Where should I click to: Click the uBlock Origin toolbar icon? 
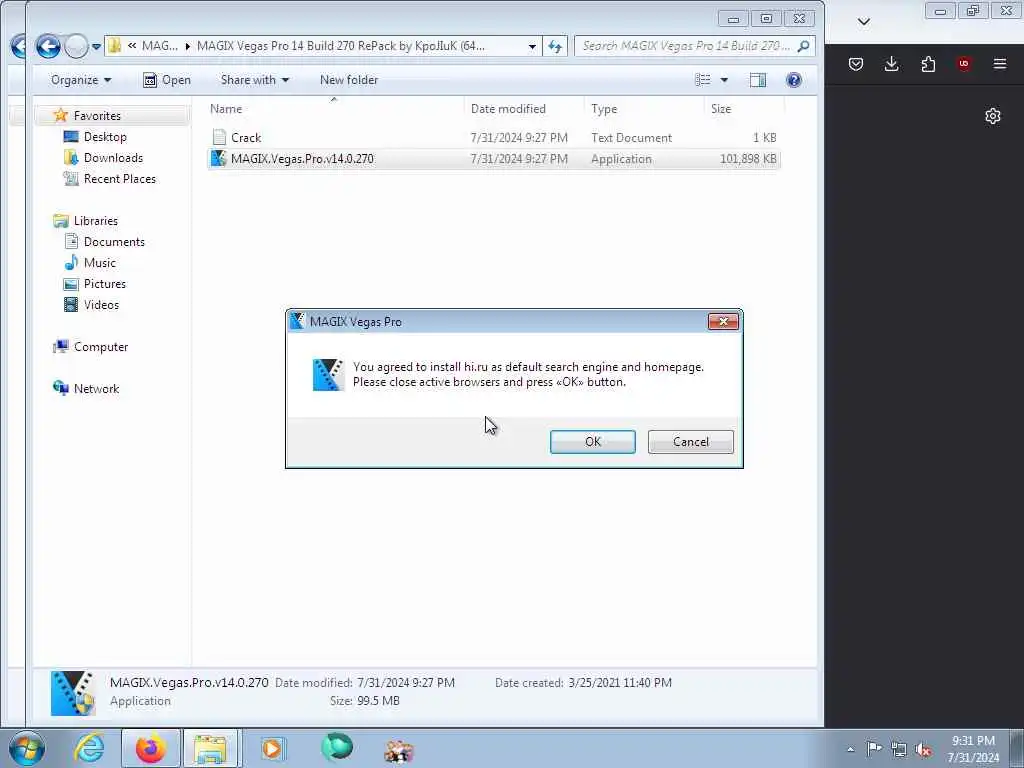(x=963, y=64)
